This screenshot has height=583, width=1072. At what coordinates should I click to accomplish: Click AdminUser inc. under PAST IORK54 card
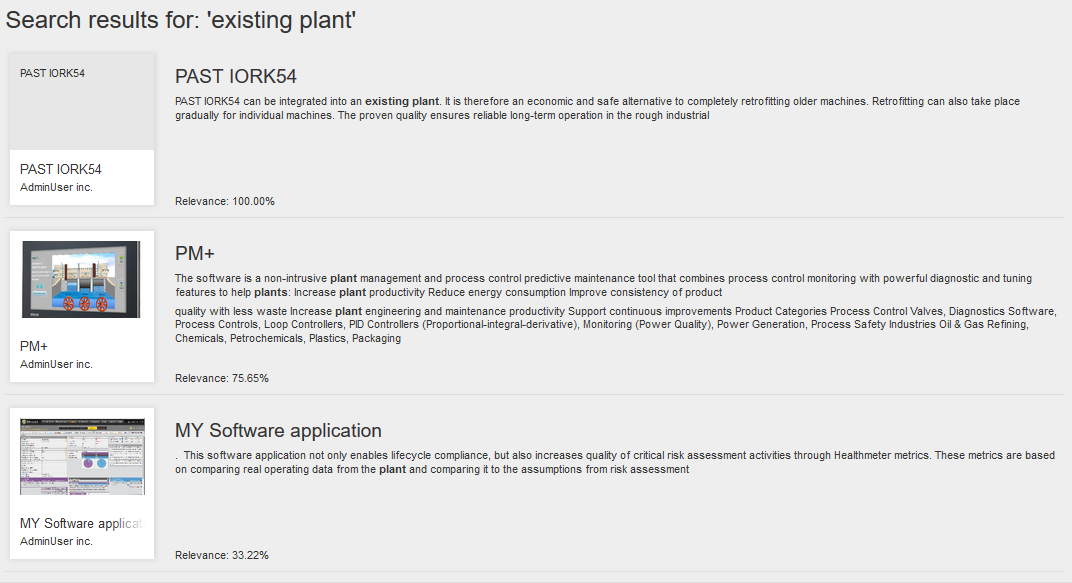56,187
